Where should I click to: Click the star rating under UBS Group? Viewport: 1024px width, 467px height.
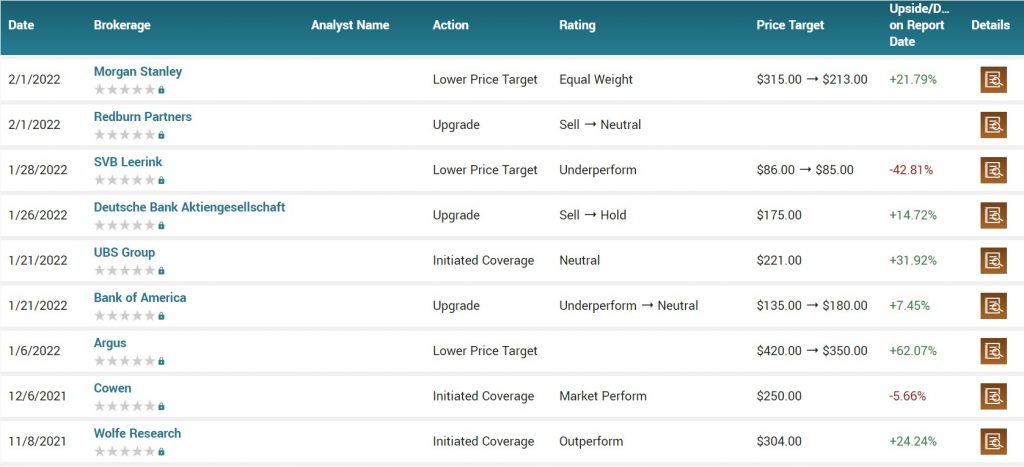(x=125, y=270)
